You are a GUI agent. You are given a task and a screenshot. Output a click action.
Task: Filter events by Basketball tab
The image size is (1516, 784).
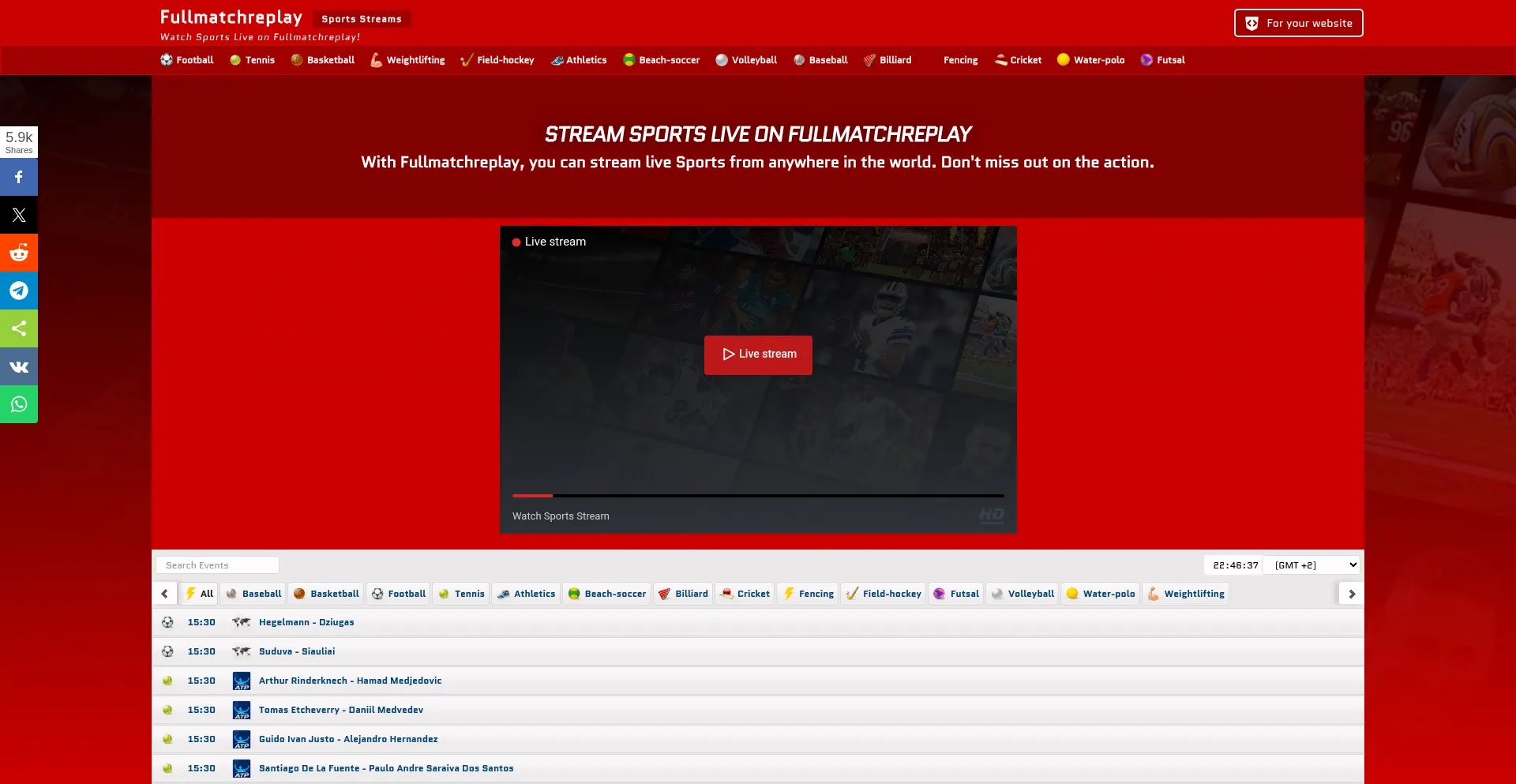[x=326, y=594]
